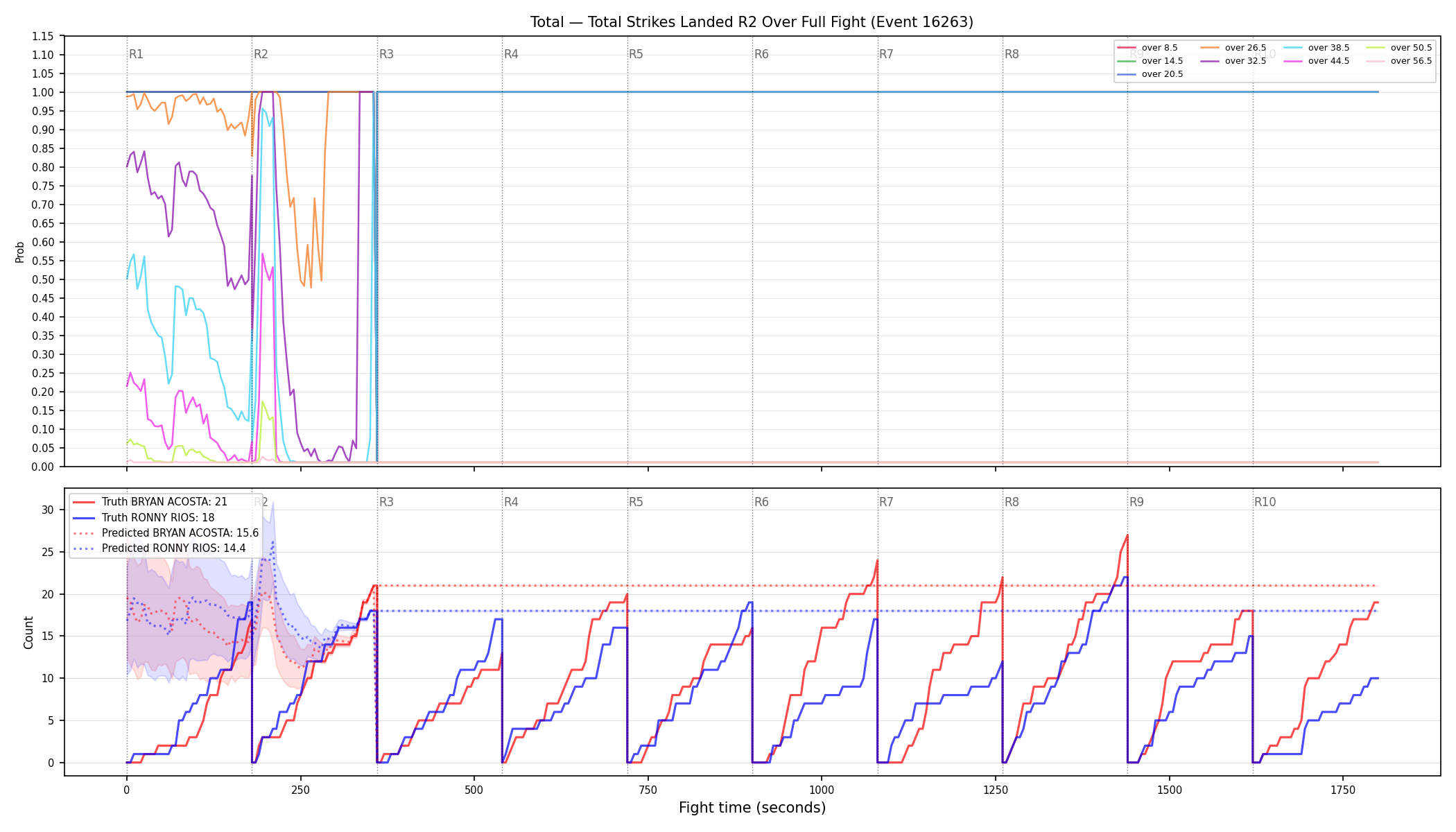This screenshot has width=1456, height=832.
Task: Select the 'over 44.5' legend entry
Action: (x=1317, y=61)
